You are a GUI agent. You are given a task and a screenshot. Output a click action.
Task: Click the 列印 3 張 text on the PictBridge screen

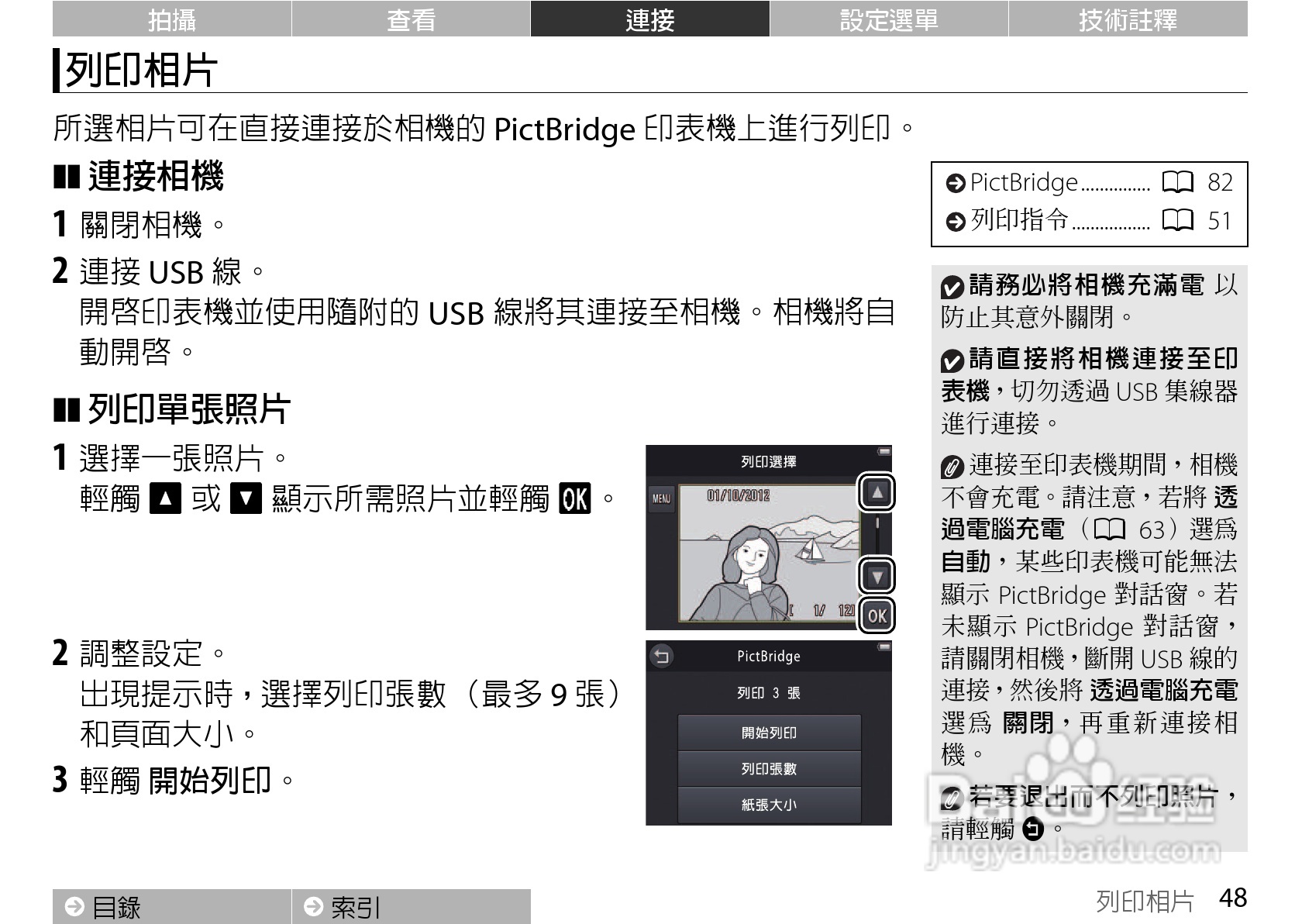tap(769, 693)
